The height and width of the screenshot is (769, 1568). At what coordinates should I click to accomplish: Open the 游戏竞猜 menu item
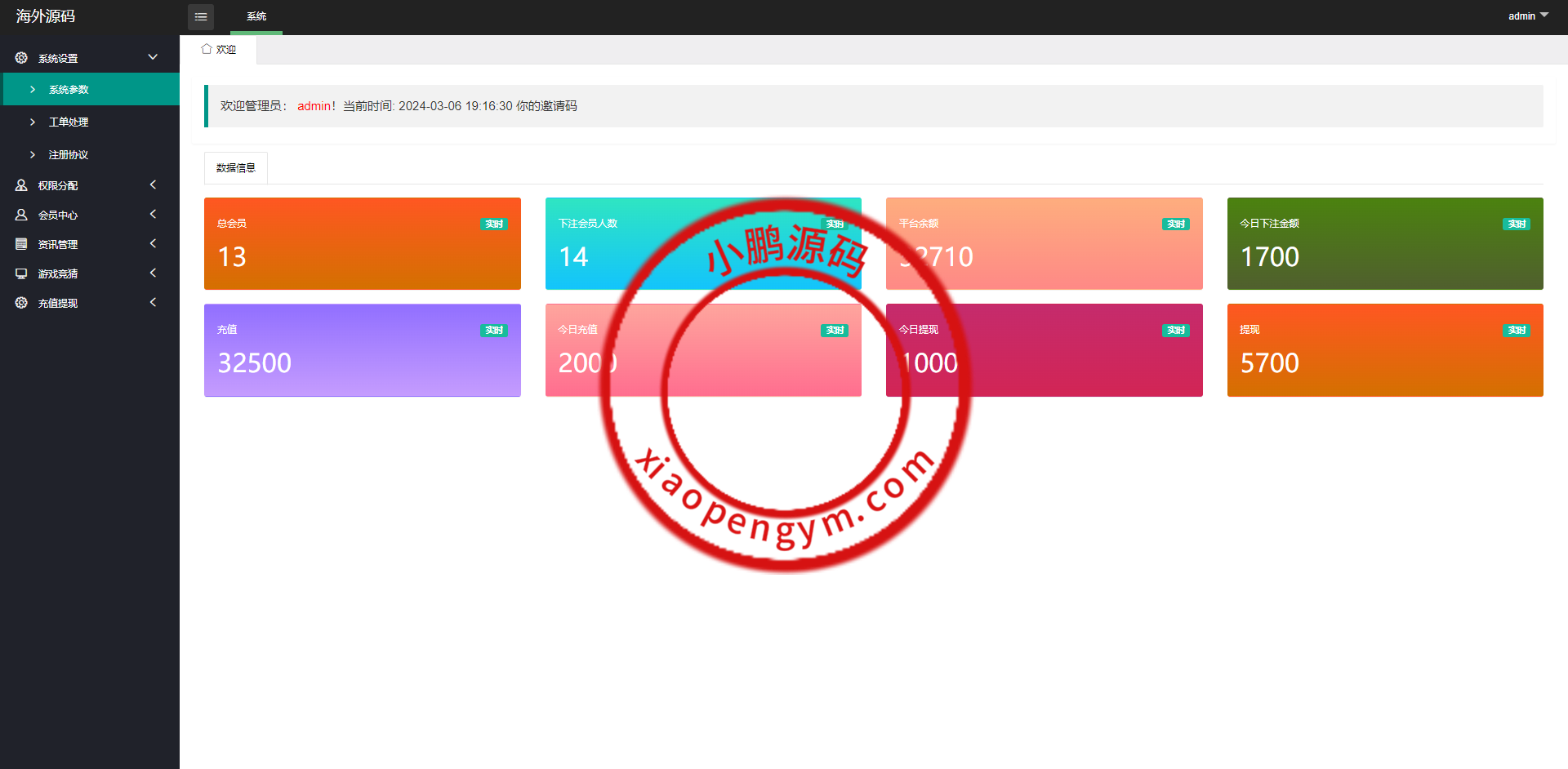point(90,273)
